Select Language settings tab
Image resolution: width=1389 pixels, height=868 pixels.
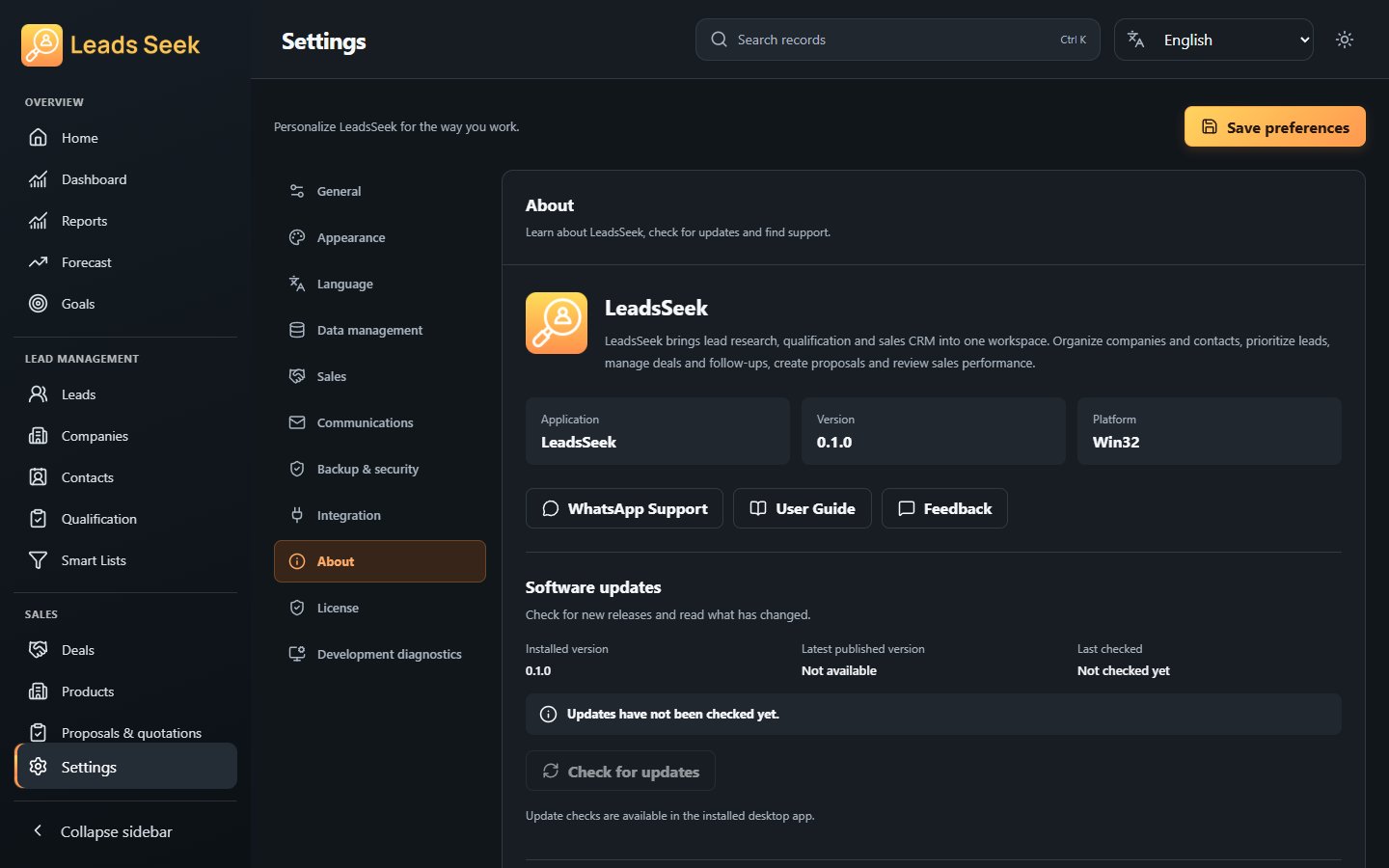pos(379,284)
